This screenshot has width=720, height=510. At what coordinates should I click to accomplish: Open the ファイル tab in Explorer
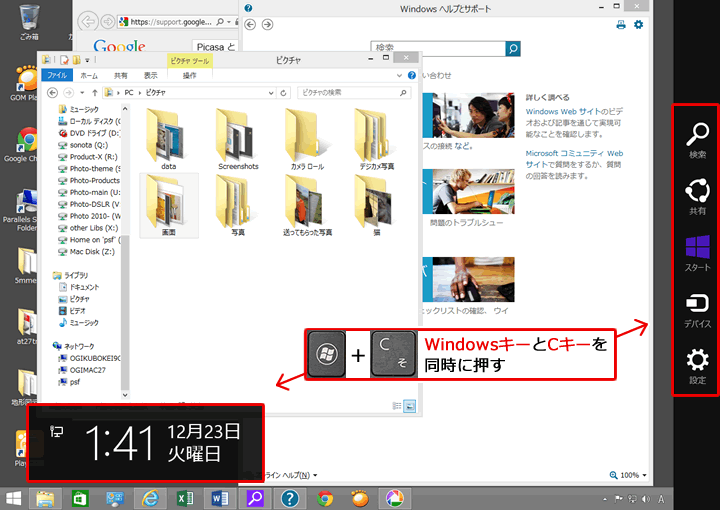click(x=57, y=75)
